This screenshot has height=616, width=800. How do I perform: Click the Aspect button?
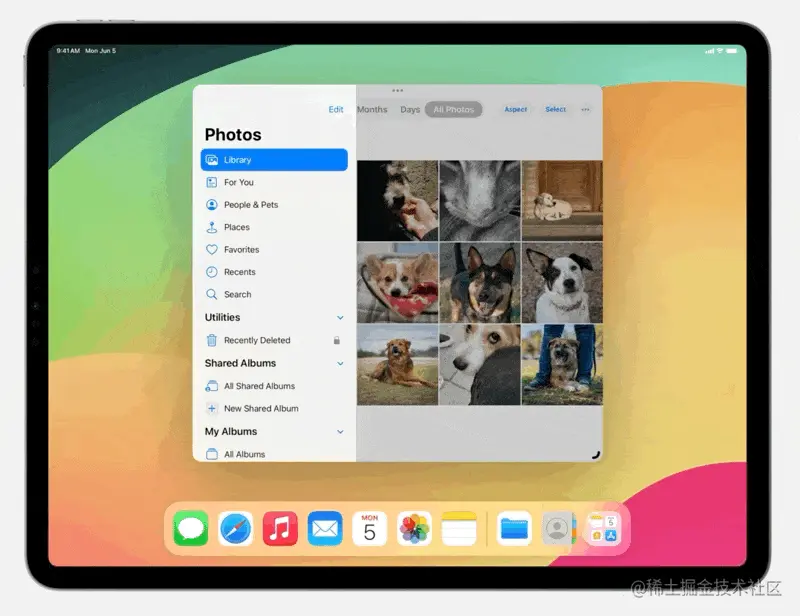point(515,109)
